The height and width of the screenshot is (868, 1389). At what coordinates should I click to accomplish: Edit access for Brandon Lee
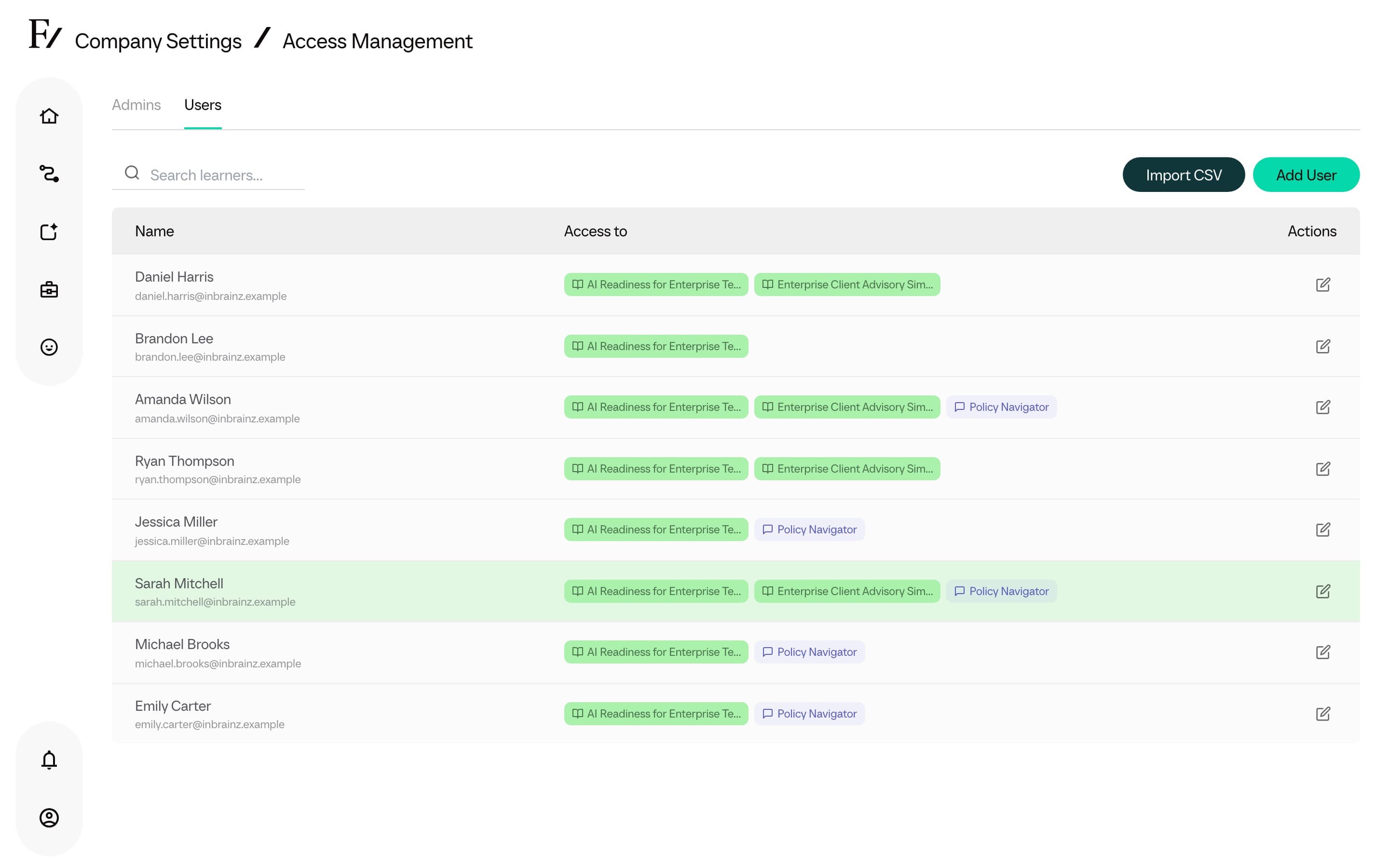pyautogui.click(x=1322, y=346)
